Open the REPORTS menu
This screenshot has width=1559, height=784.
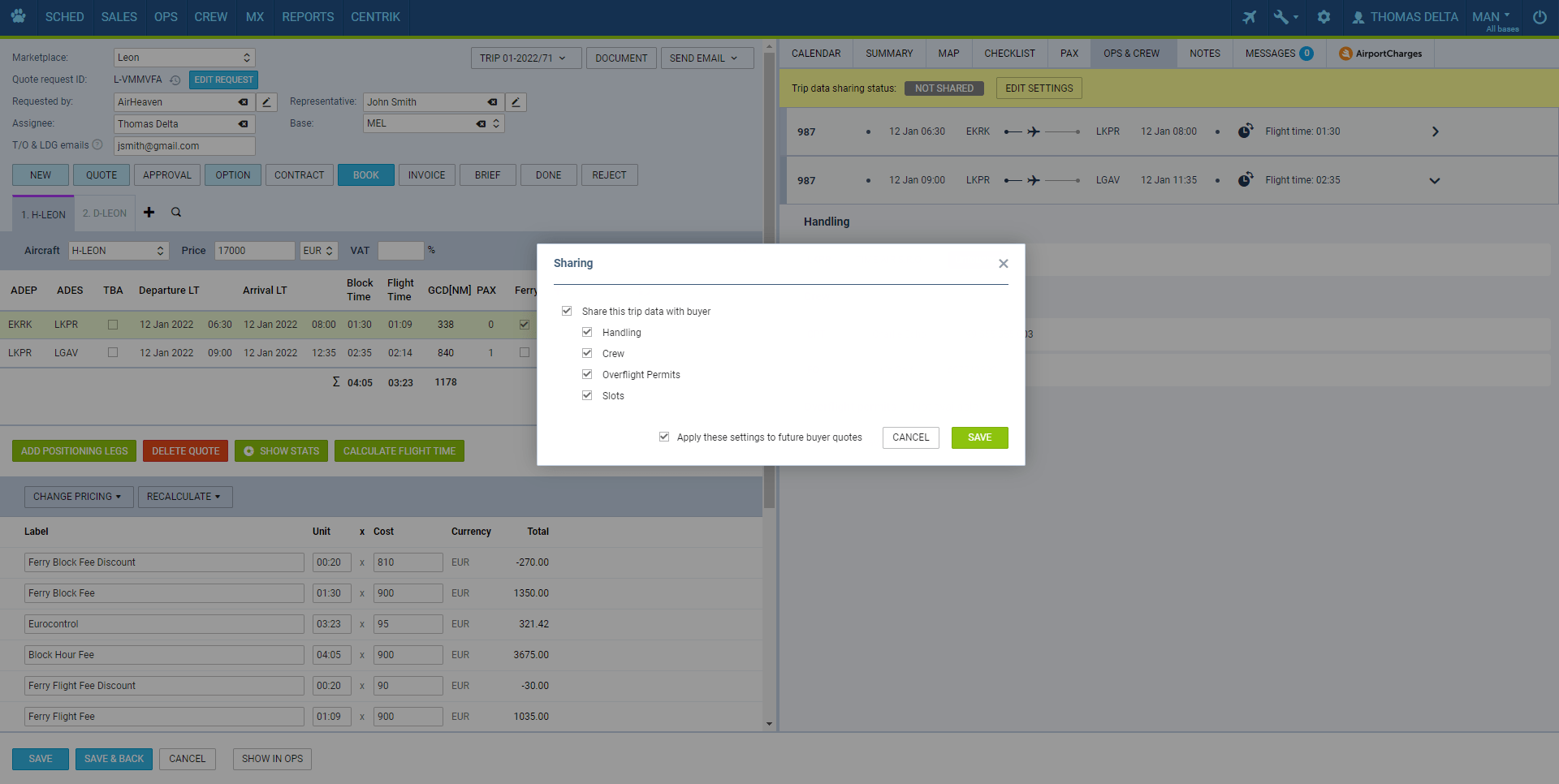click(308, 17)
